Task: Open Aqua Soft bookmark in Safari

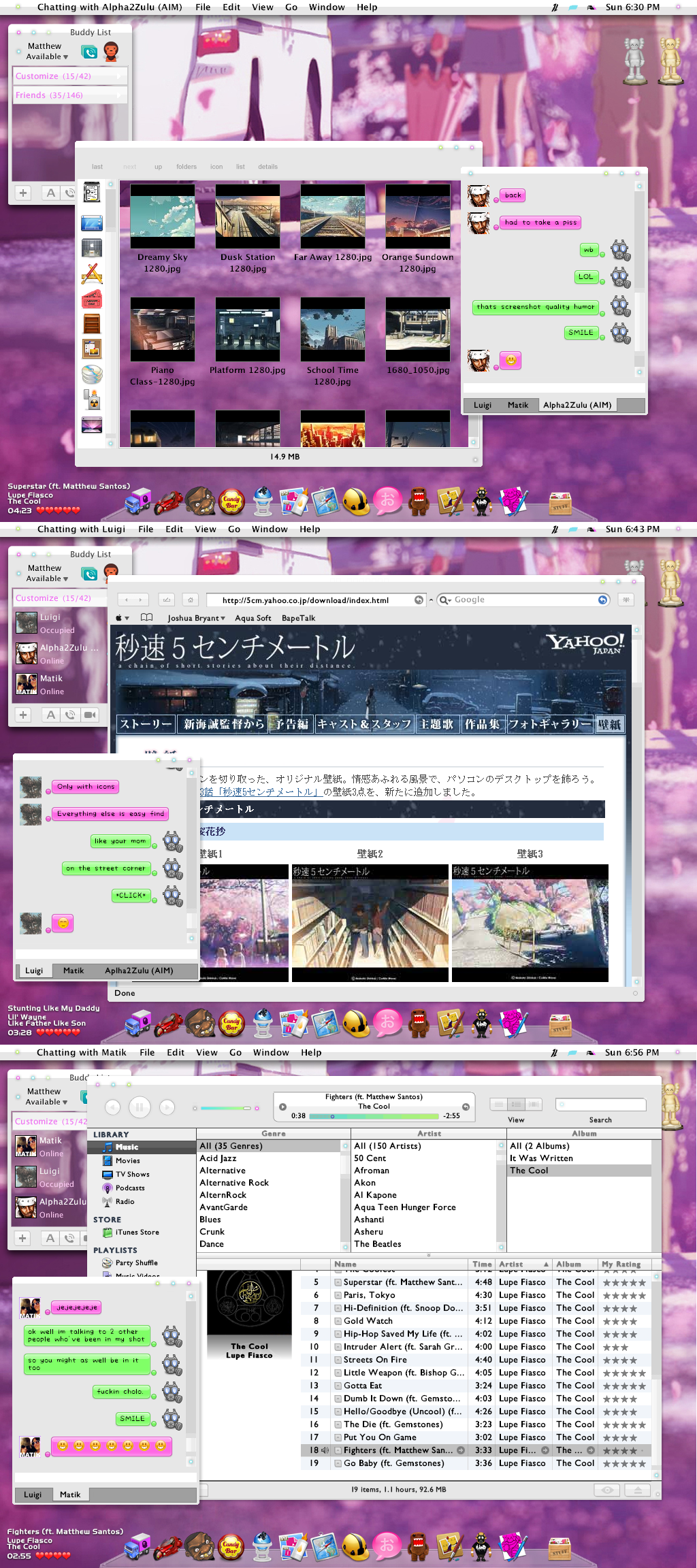Action: click(253, 618)
